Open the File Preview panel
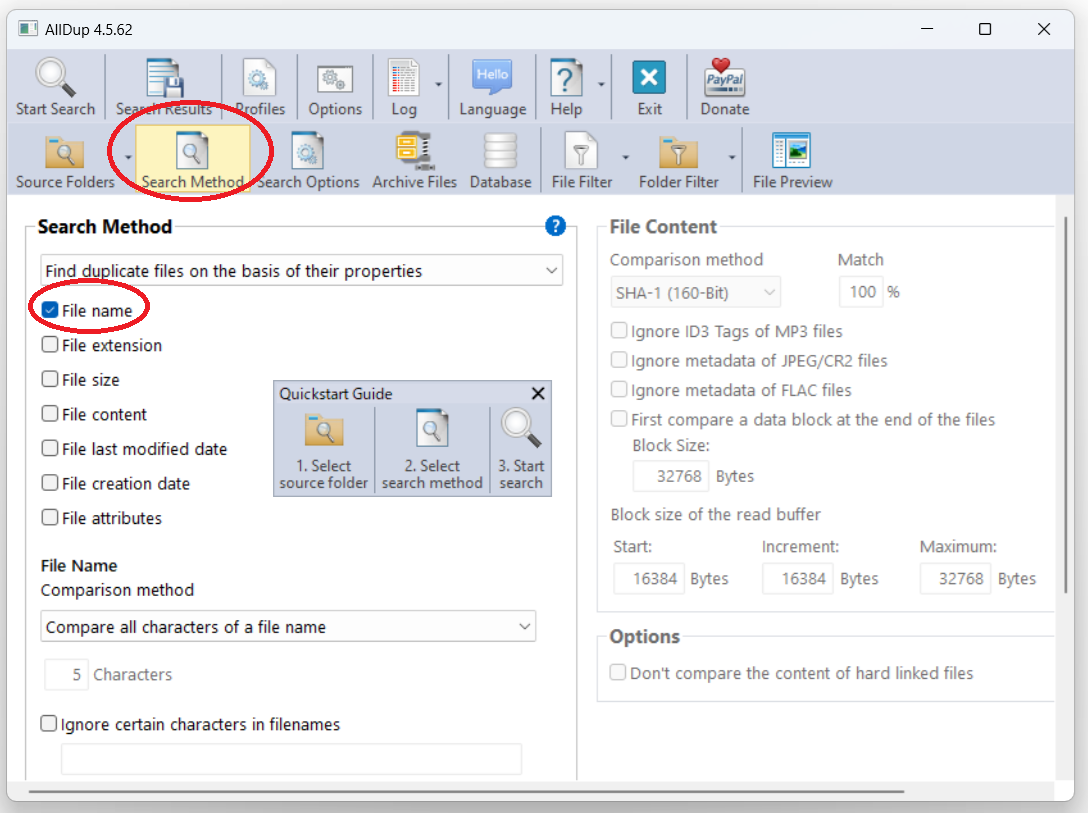 click(x=792, y=153)
